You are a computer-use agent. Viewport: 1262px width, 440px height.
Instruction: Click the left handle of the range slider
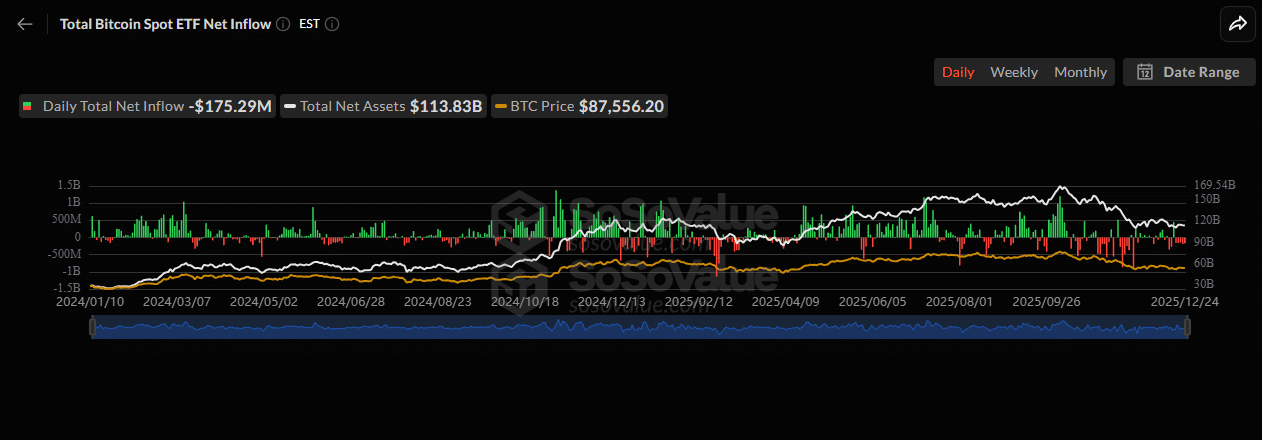click(x=92, y=327)
